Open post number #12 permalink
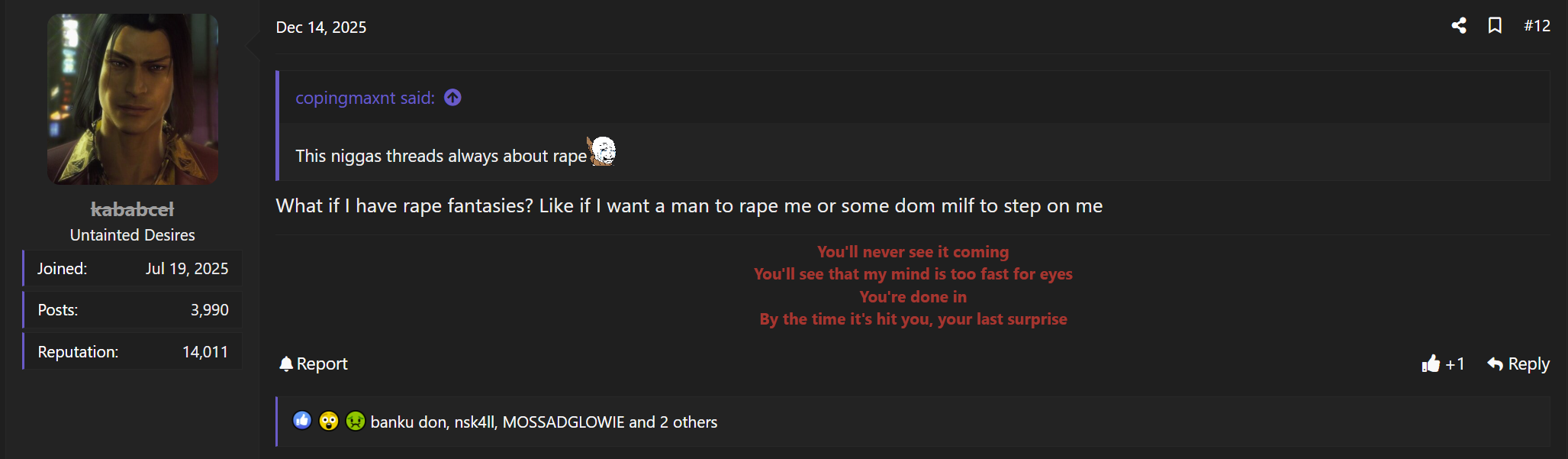 [1537, 26]
